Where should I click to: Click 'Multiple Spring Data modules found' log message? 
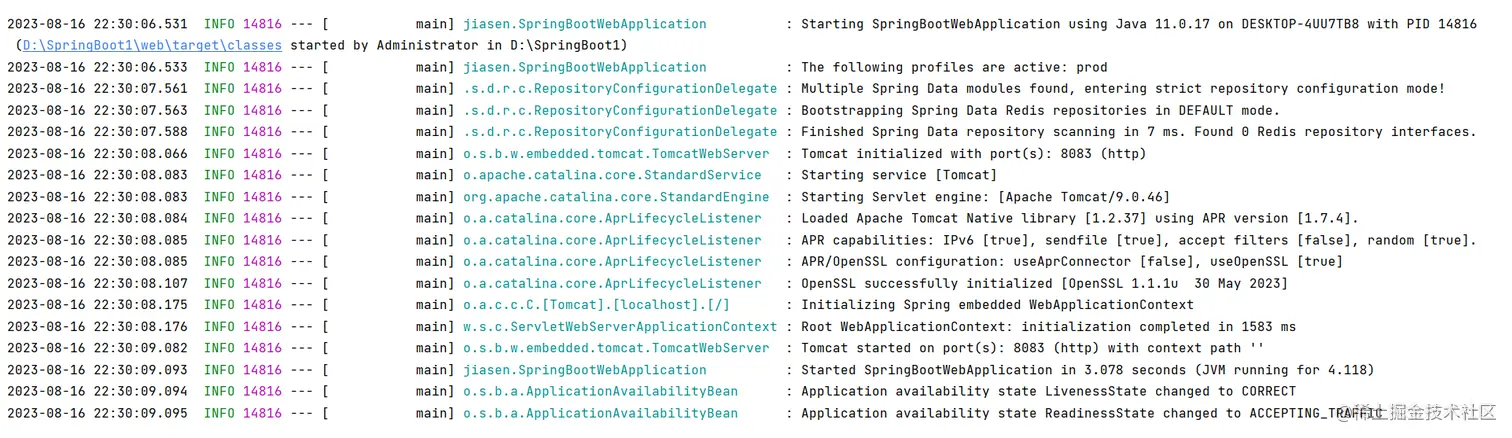click(1123, 89)
